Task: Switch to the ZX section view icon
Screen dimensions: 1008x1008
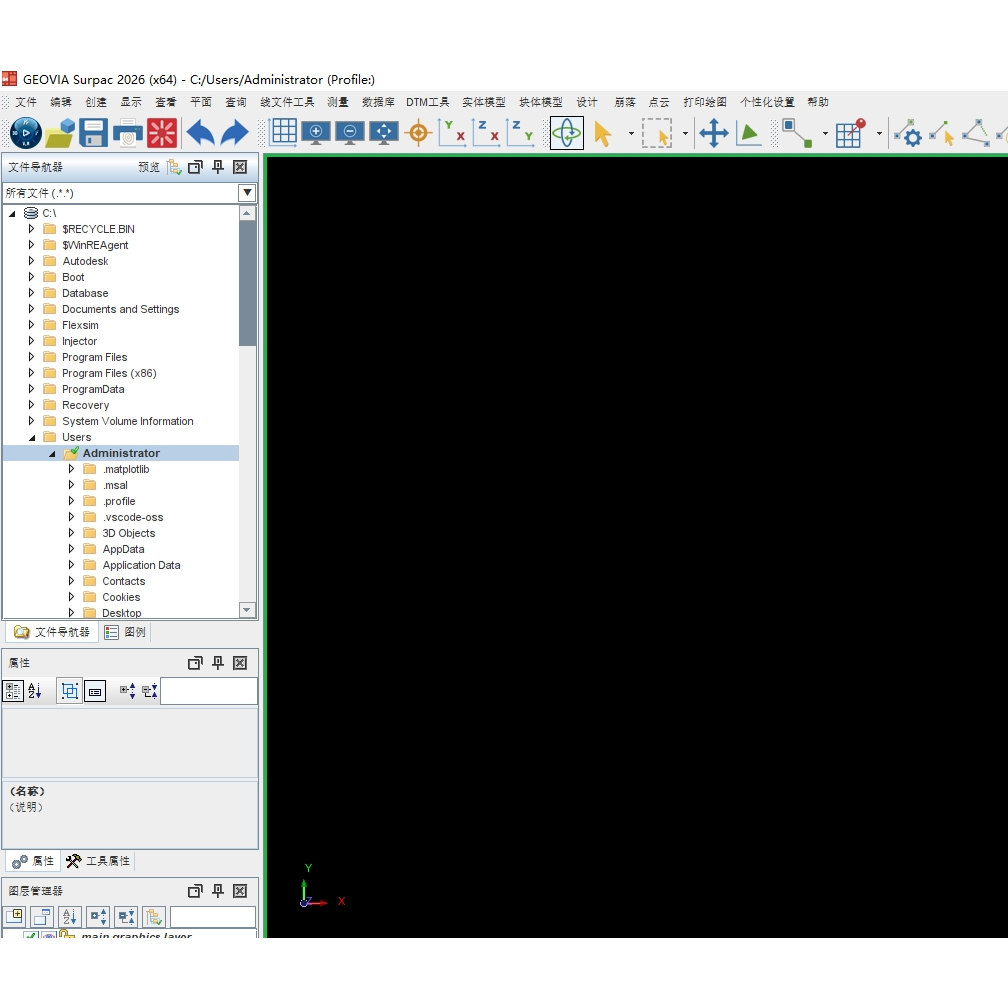Action: (x=486, y=133)
